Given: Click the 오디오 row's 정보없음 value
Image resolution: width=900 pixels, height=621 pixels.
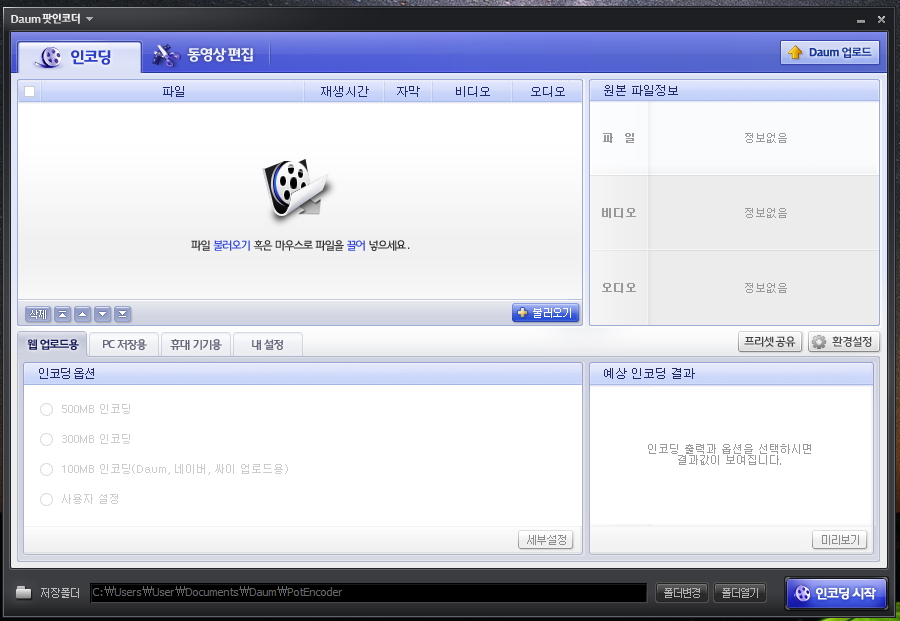Looking at the screenshot, I should pos(766,288).
